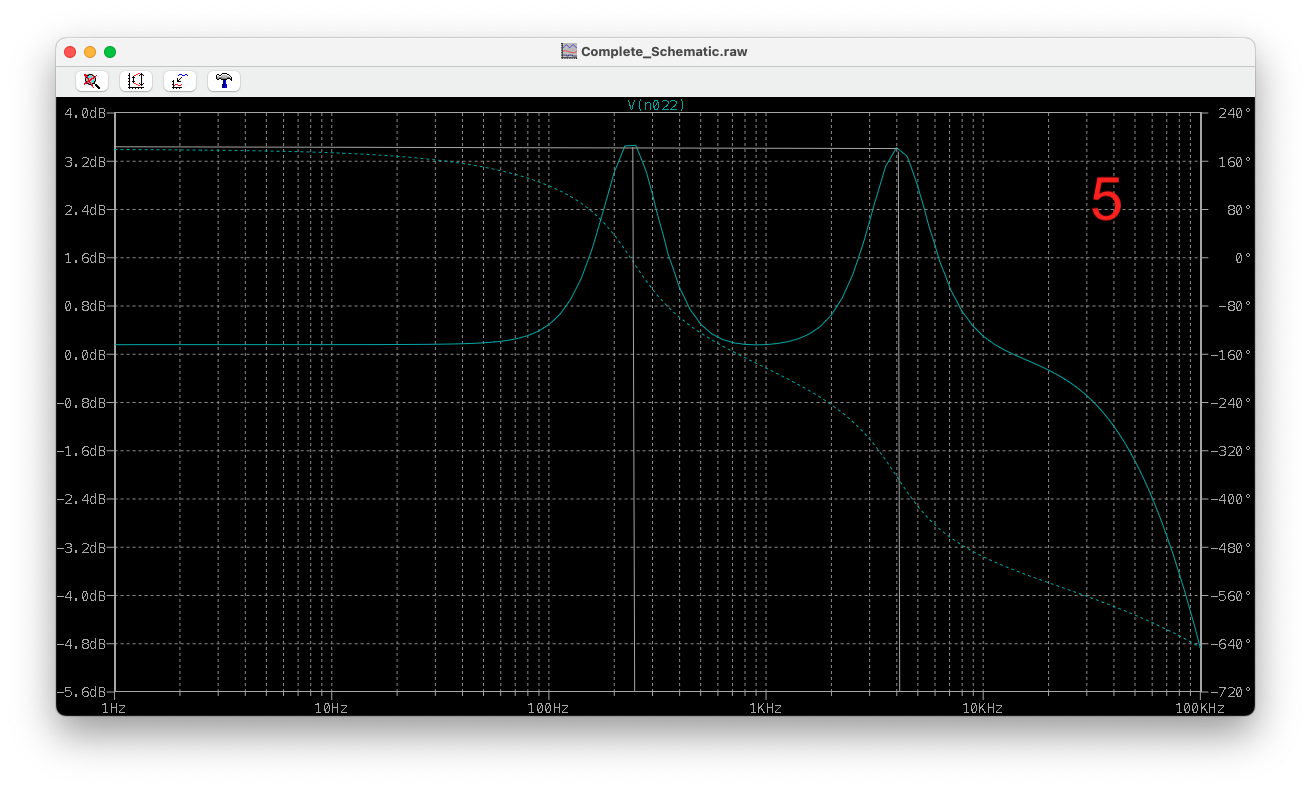Screen dimensions: 1311x790
Task: Click the 10KHz frequency axis label
Action: [x=982, y=708]
